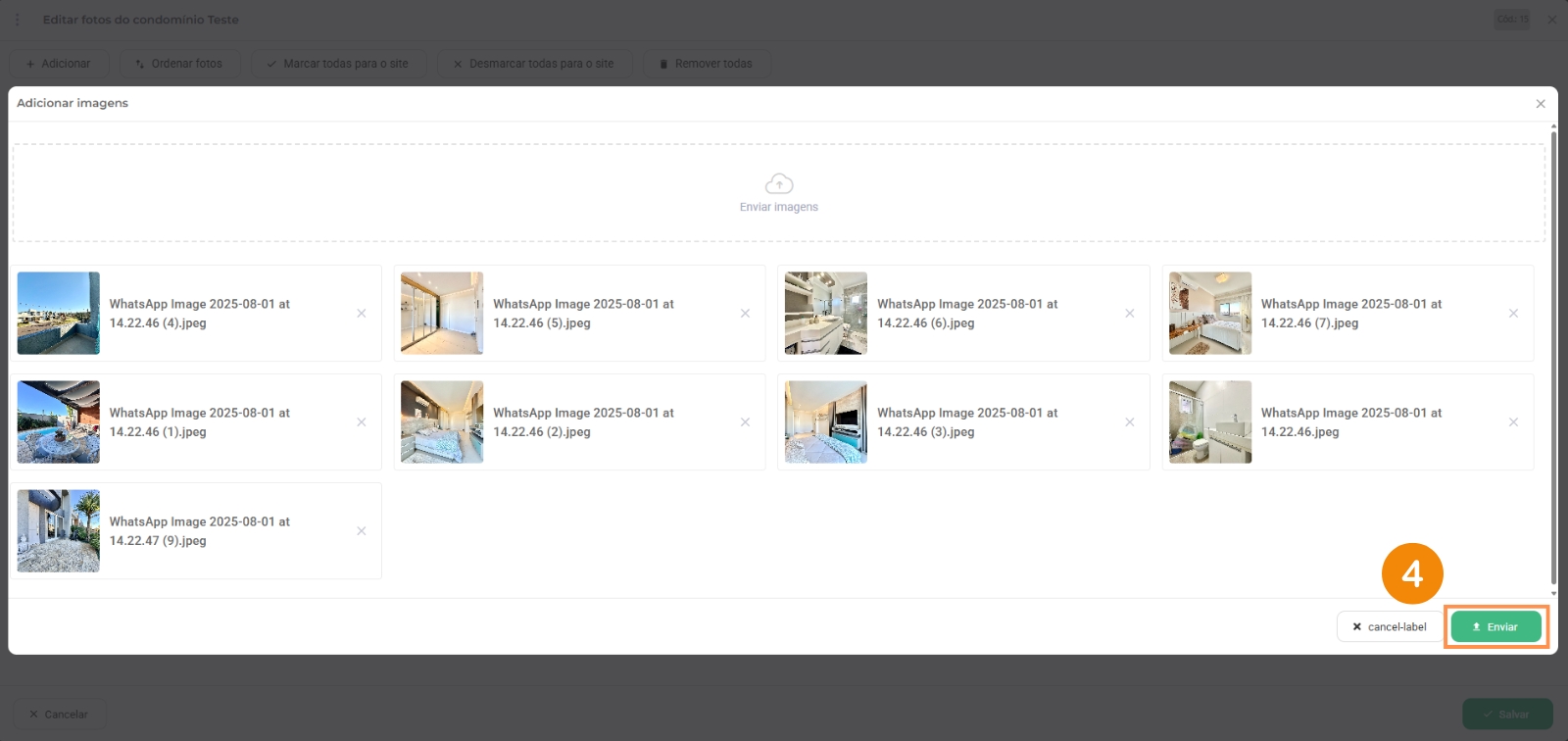Viewport: 1568px width, 741px height.
Task: Click the Adicionar toolbar button
Action: 59,64
